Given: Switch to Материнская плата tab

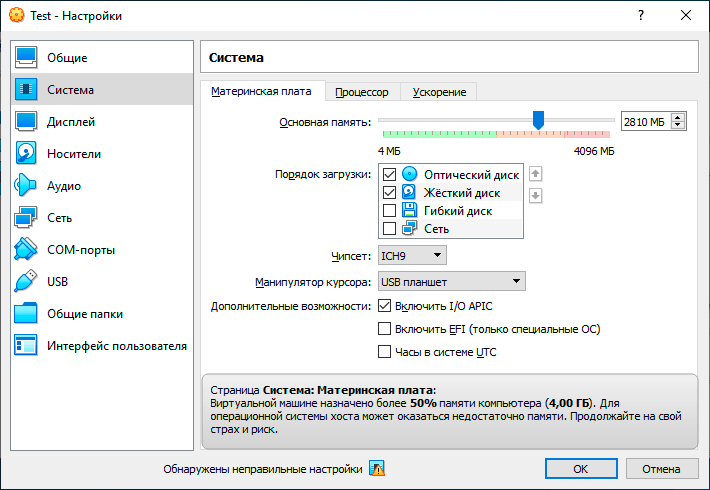Looking at the screenshot, I should coord(261,91).
